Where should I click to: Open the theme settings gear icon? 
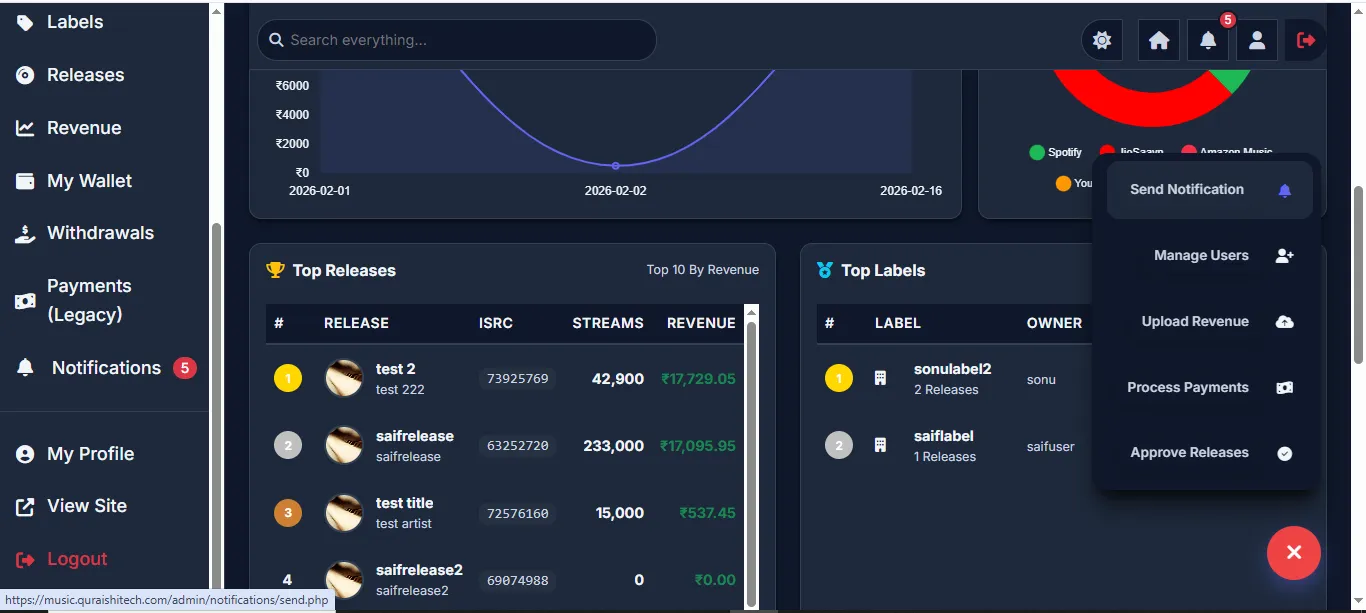click(1102, 40)
